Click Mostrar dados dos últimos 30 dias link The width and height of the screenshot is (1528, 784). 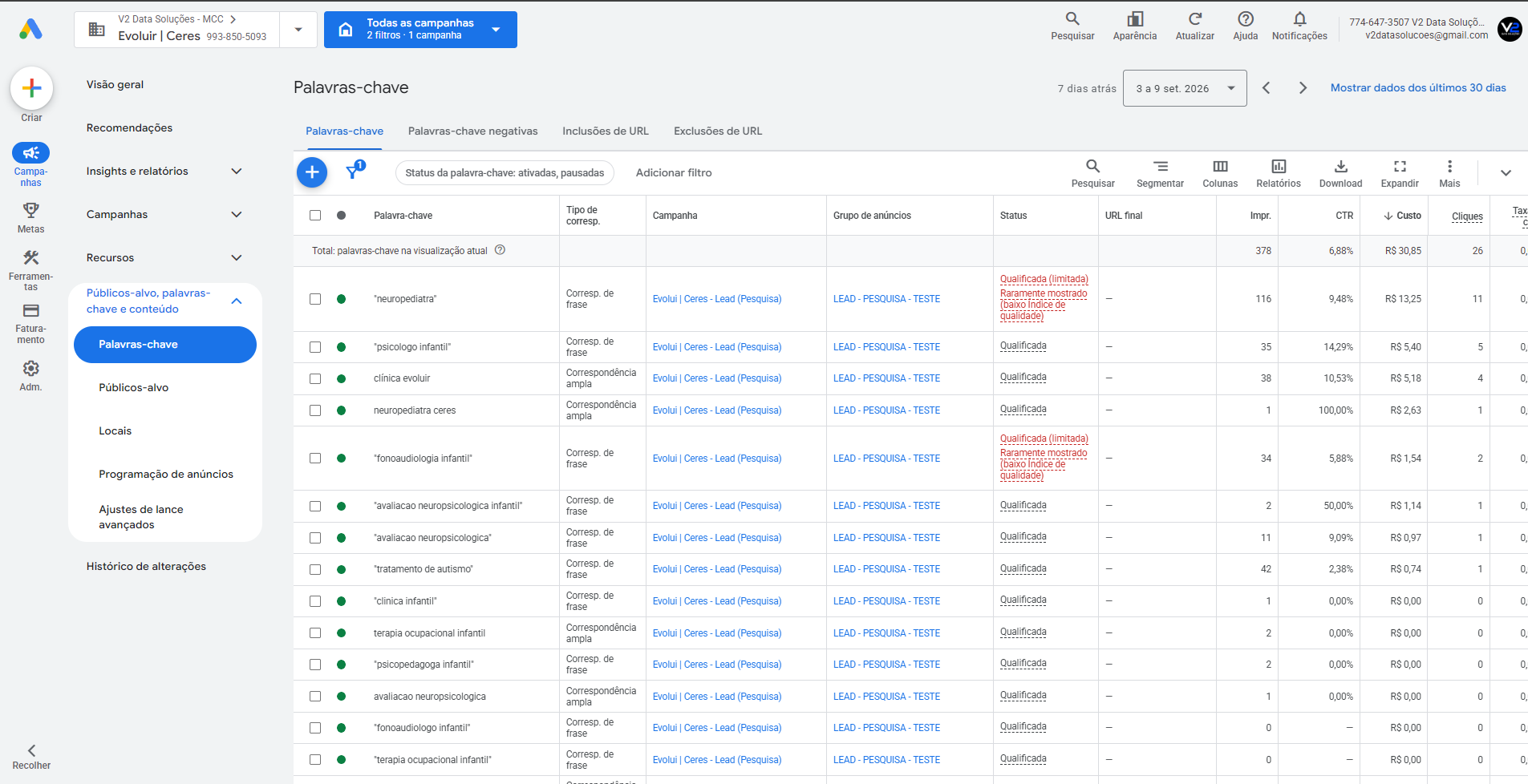[x=1418, y=88]
